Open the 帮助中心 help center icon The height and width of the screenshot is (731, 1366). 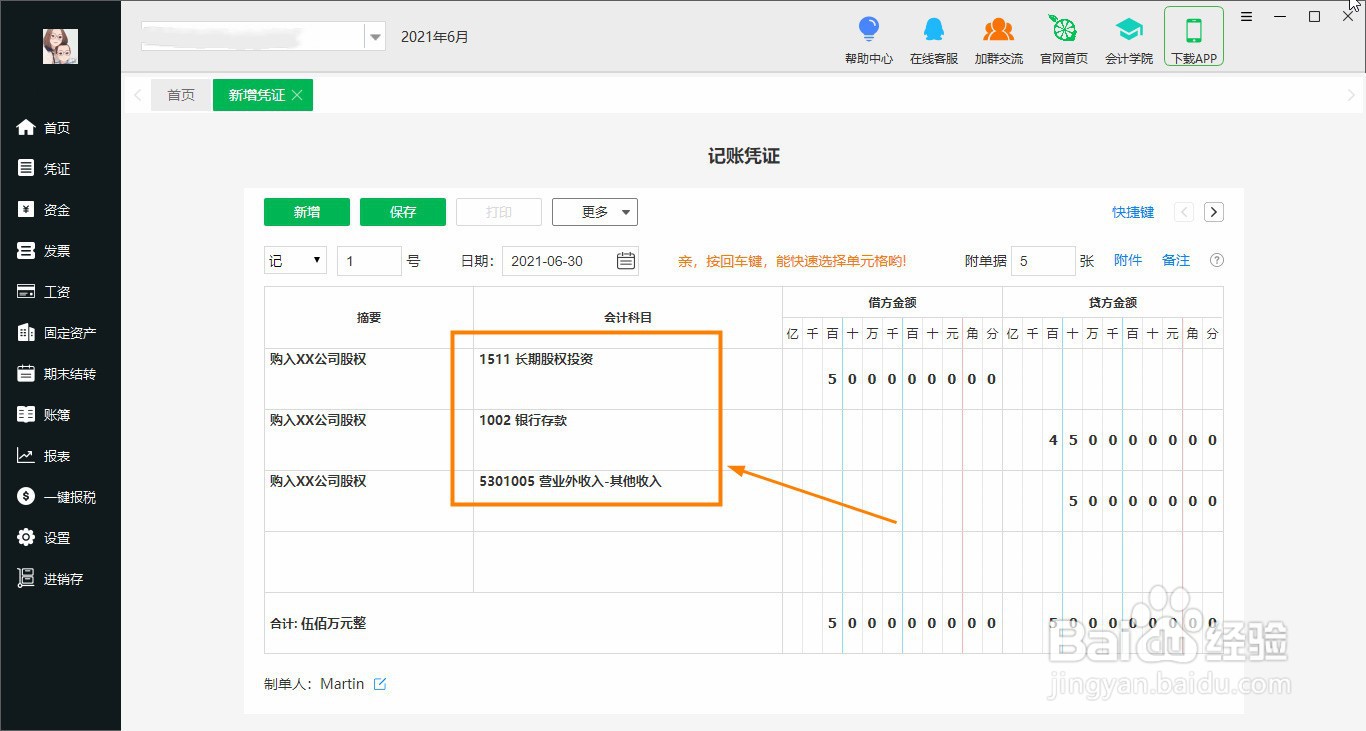click(x=868, y=38)
